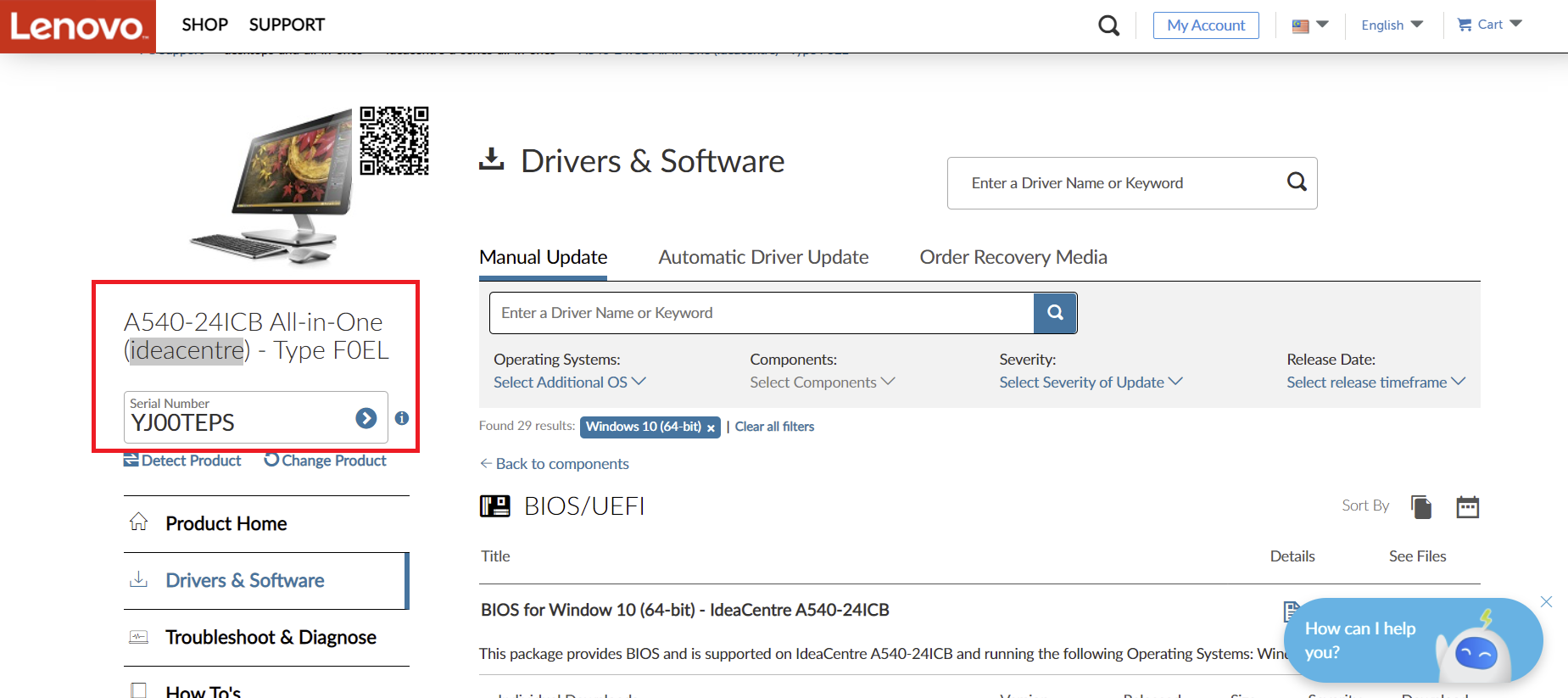
Task: Click the driver keyword input field
Action: tap(761, 313)
